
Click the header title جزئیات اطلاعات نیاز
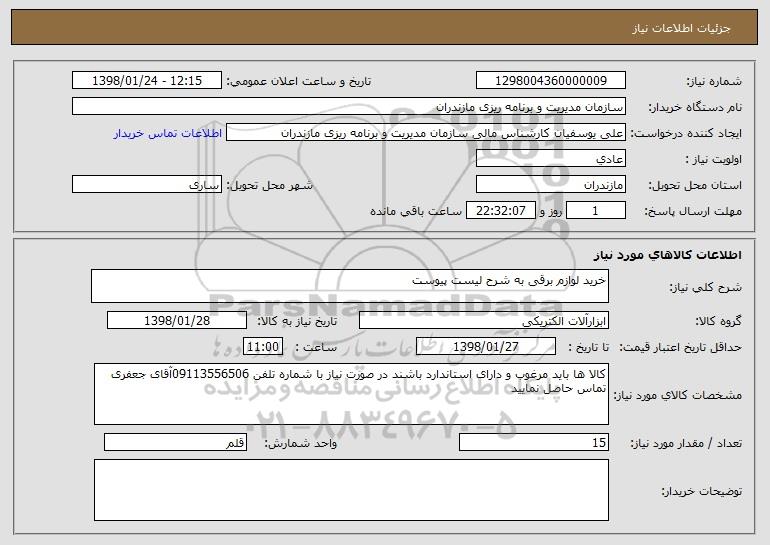pyautogui.click(x=681, y=28)
